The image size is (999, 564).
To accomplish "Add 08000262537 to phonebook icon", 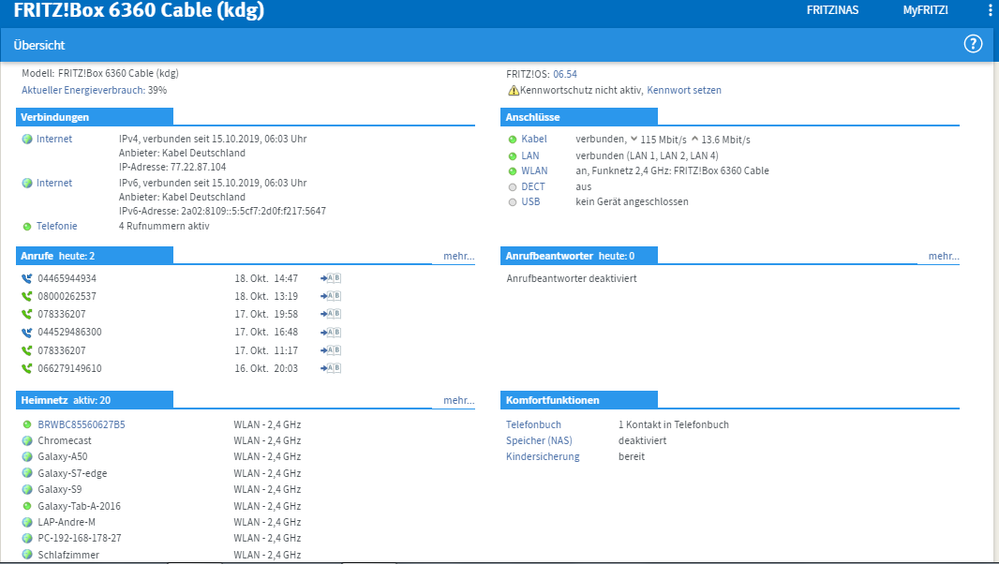I will click(331, 296).
